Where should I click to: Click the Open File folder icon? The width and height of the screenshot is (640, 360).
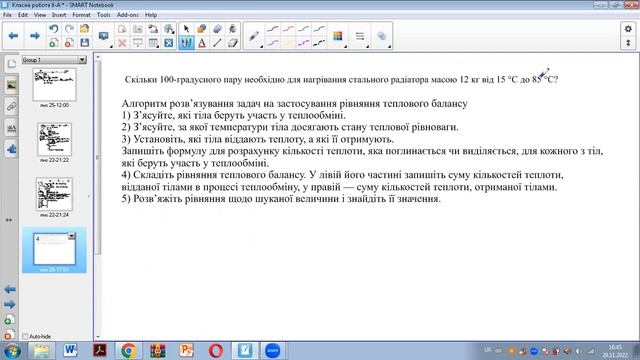[84, 29]
